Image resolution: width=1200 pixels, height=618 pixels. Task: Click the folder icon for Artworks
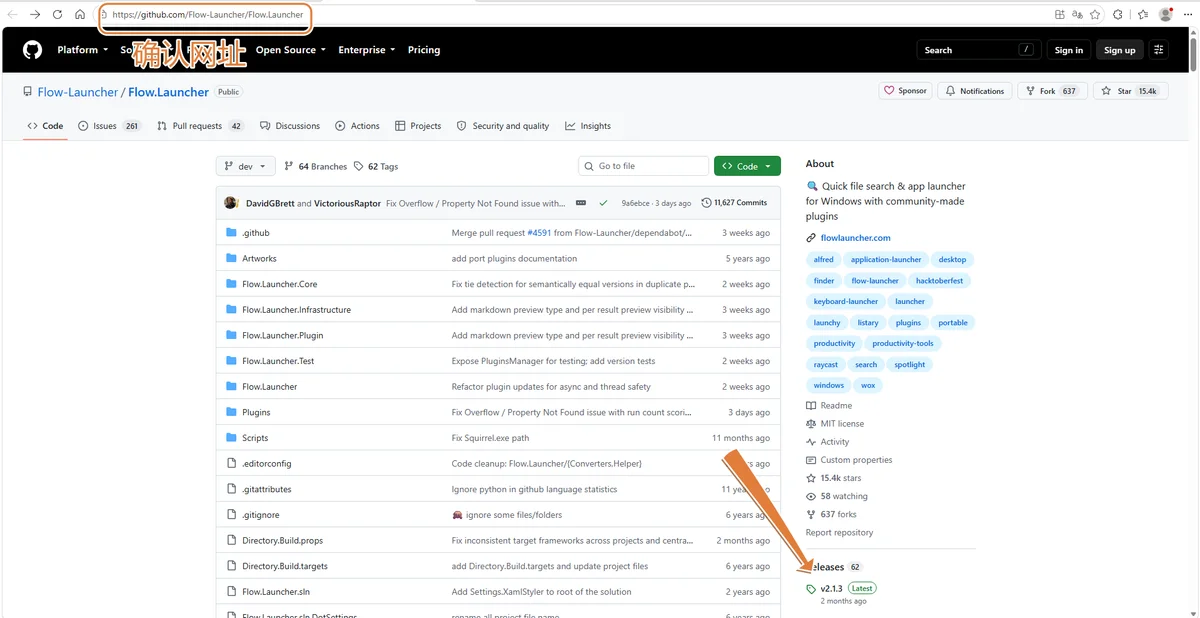click(232, 258)
